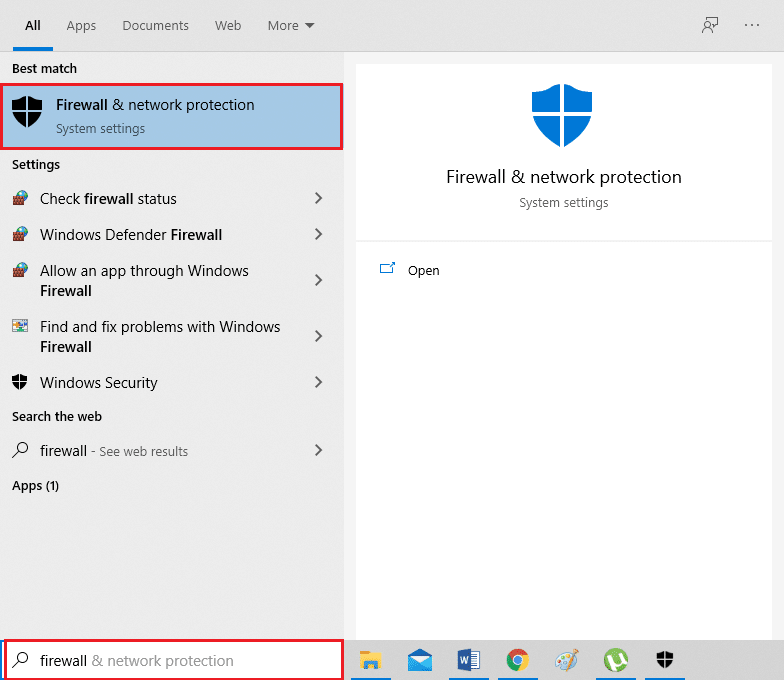Open the three-dot options menu
The image size is (784, 680).
point(752,25)
